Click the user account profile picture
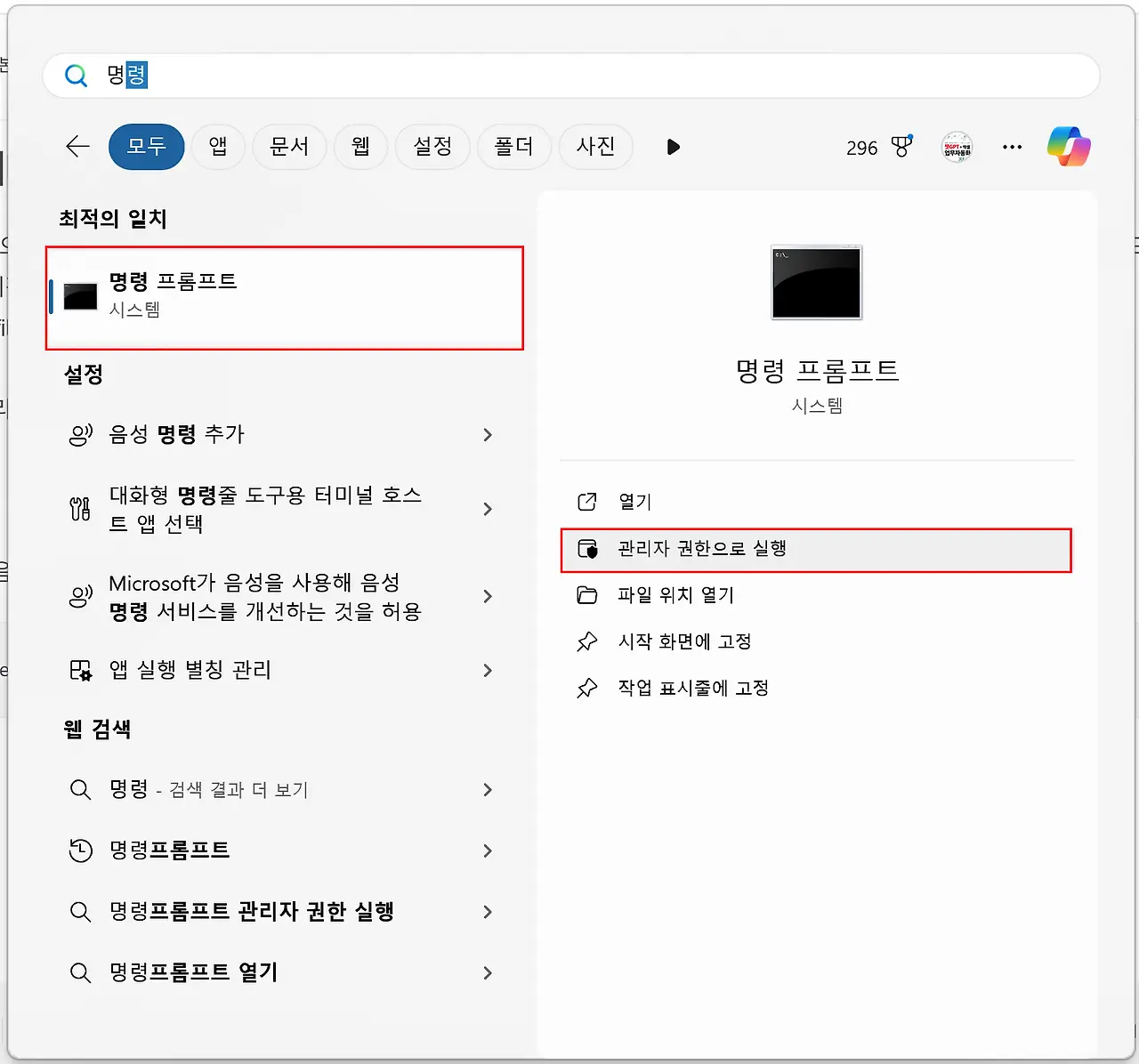1139x1064 pixels. tap(957, 147)
